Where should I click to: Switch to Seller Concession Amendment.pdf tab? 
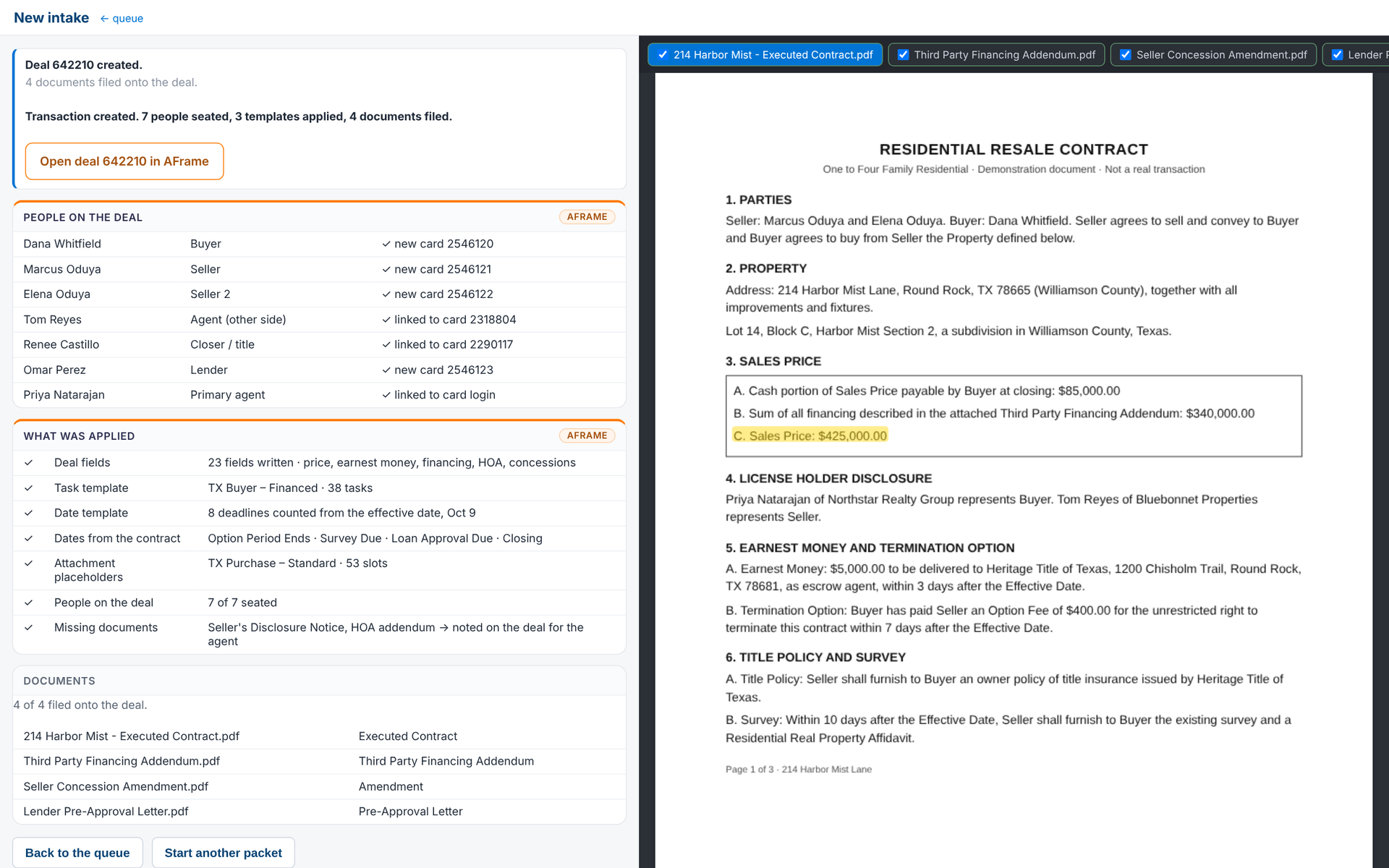(1213, 55)
